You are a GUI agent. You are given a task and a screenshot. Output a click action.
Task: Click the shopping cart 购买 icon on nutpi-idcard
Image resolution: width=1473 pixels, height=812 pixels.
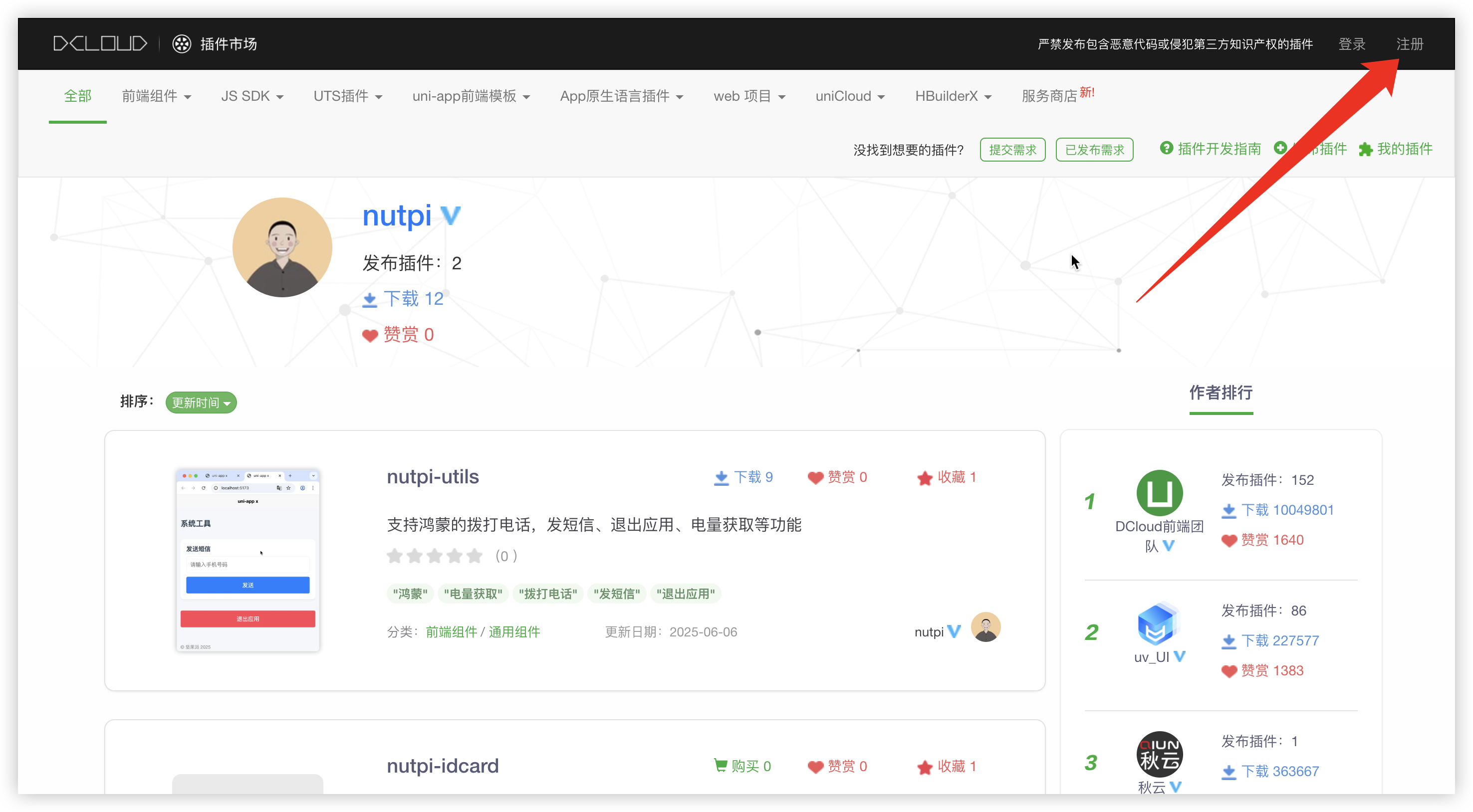pyautogui.click(x=721, y=765)
